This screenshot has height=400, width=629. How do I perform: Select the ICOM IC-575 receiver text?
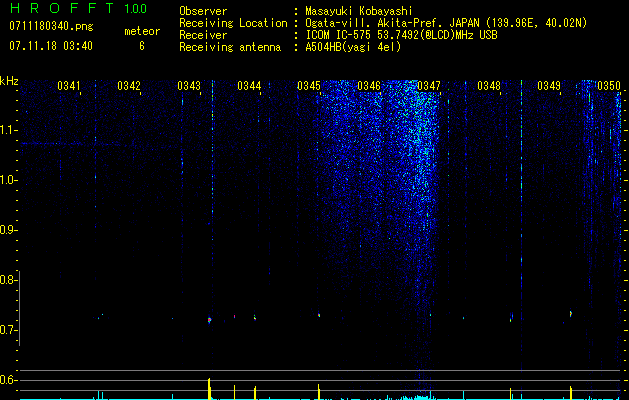pos(401,35)
